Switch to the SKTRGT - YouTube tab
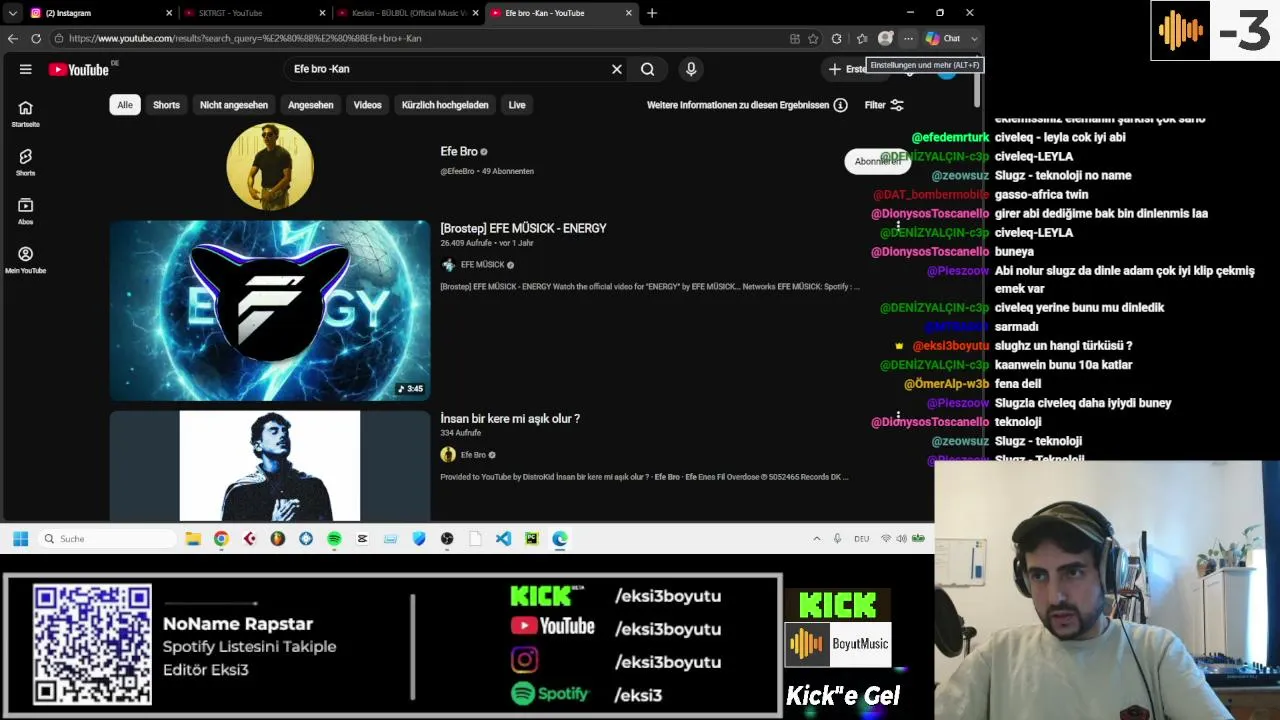The width and height of the screenshot is (1280, 720). [x=255, y=13]
